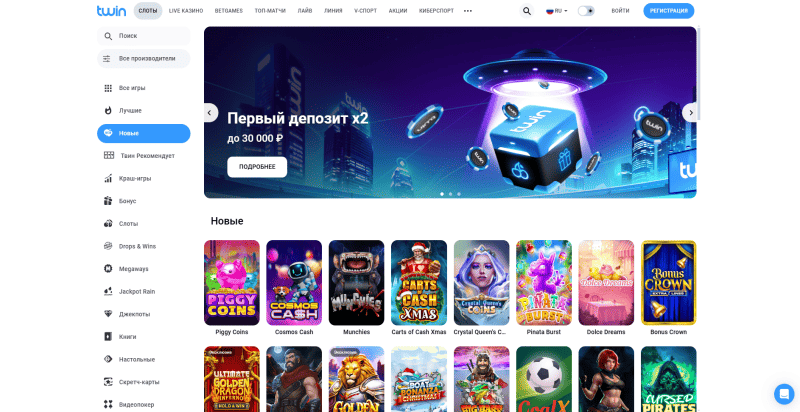The height and width of the screenshot is (412, 800).
Task: Click the Регистрация button
Action: (x=668, y=11)
